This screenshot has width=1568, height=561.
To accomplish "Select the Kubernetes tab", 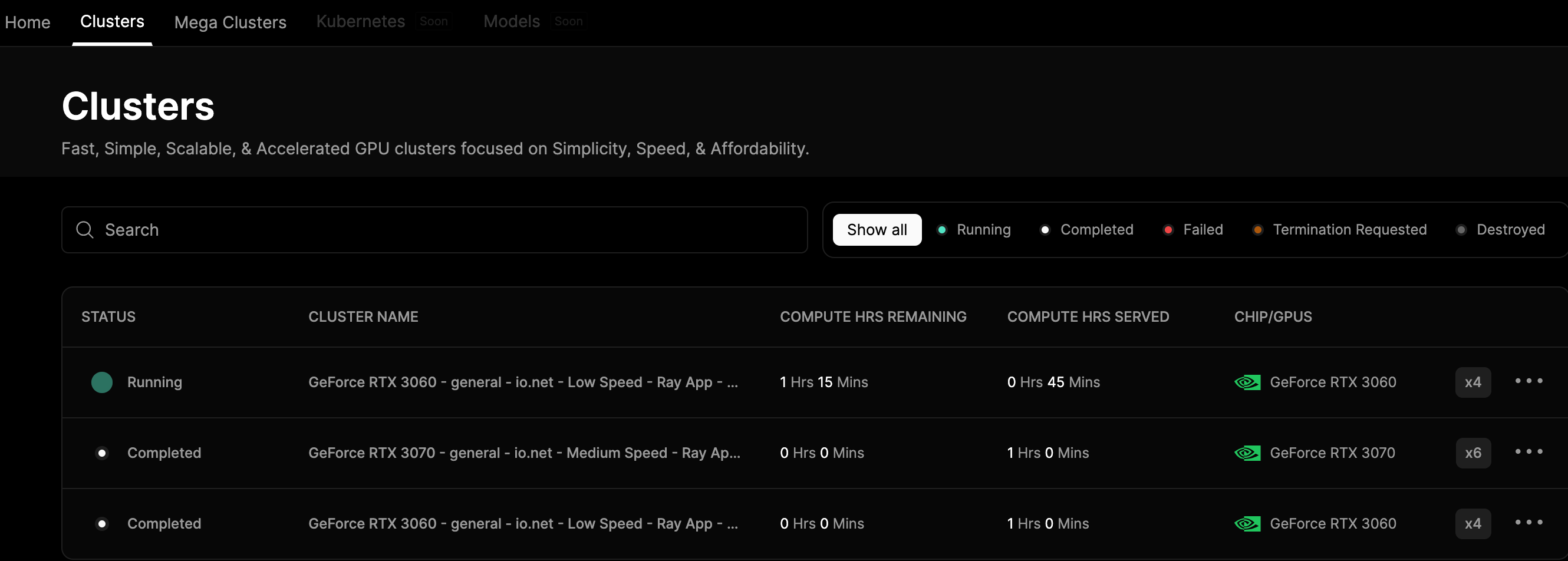I will 360,22.
